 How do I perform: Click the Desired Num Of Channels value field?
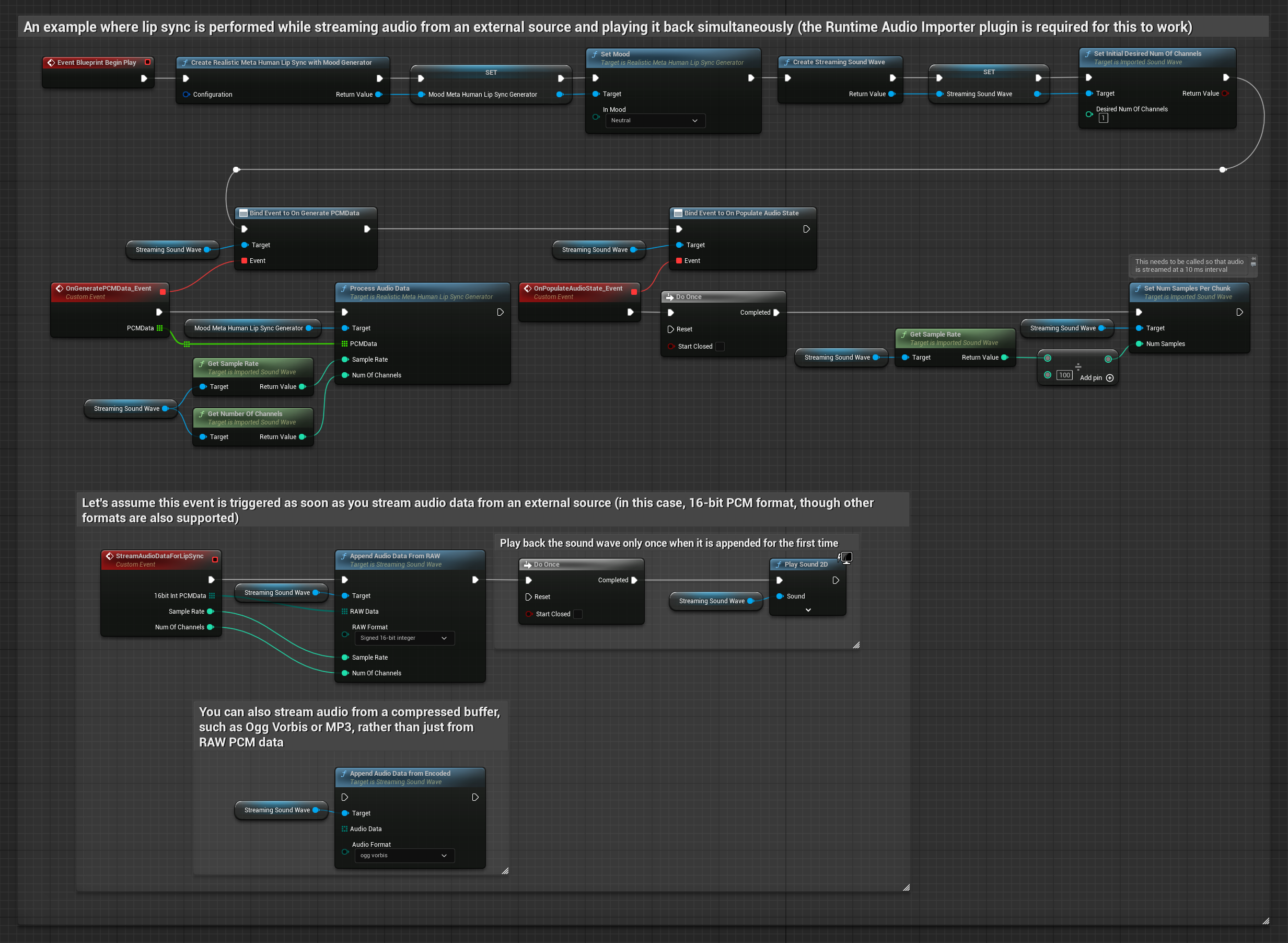point(1103,118)
